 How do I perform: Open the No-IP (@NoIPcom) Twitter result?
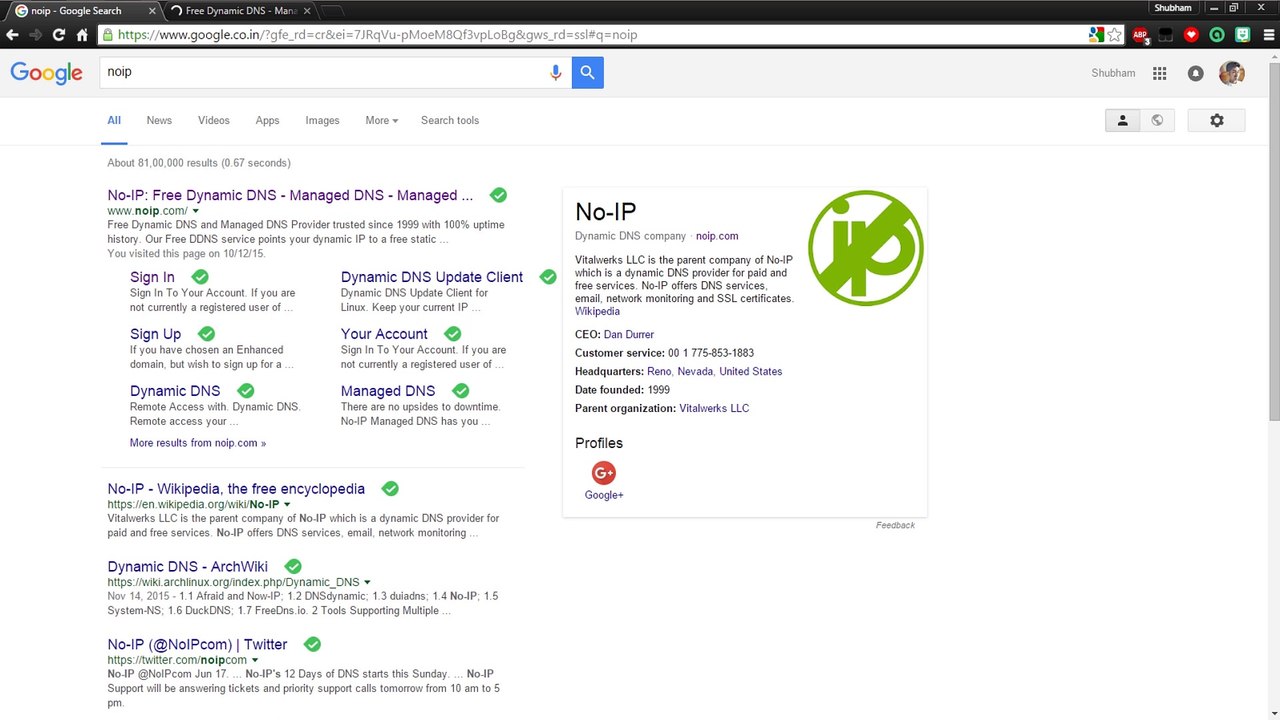click(197, 644)
